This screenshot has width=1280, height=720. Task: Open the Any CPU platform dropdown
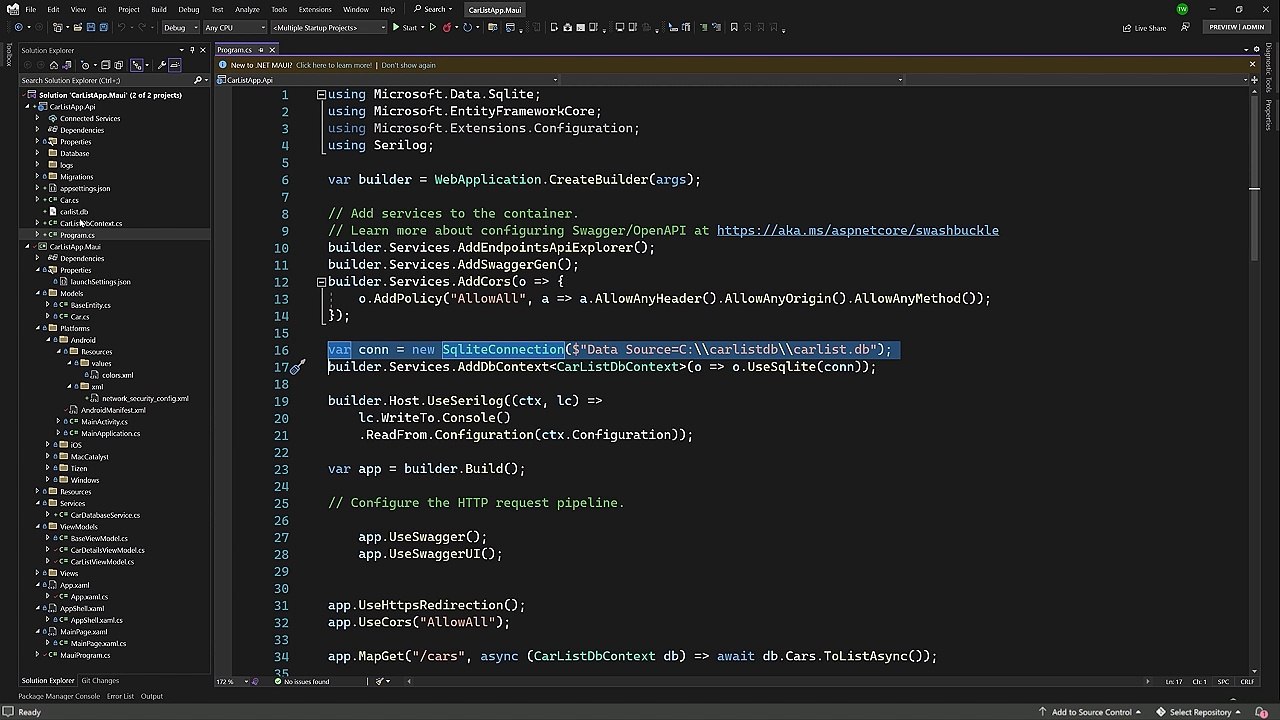click(x=234, y=27)
